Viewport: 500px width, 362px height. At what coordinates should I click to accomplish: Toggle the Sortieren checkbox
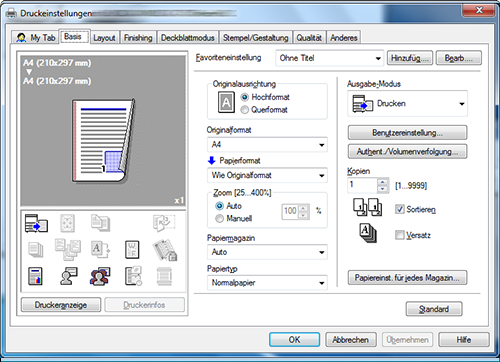click(400, 209)
